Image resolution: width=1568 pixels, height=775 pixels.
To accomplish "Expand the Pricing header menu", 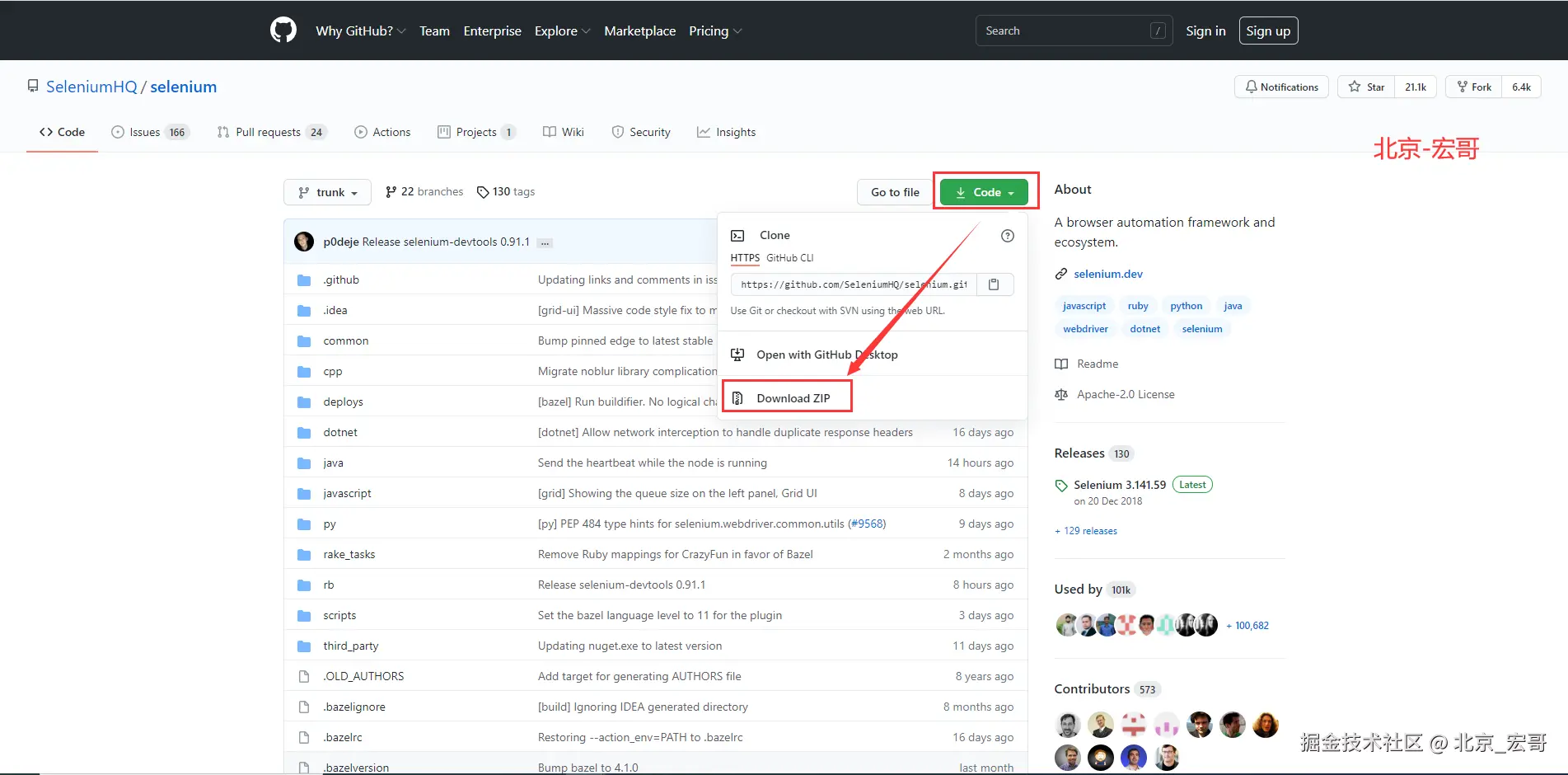I will coord(715,31).
